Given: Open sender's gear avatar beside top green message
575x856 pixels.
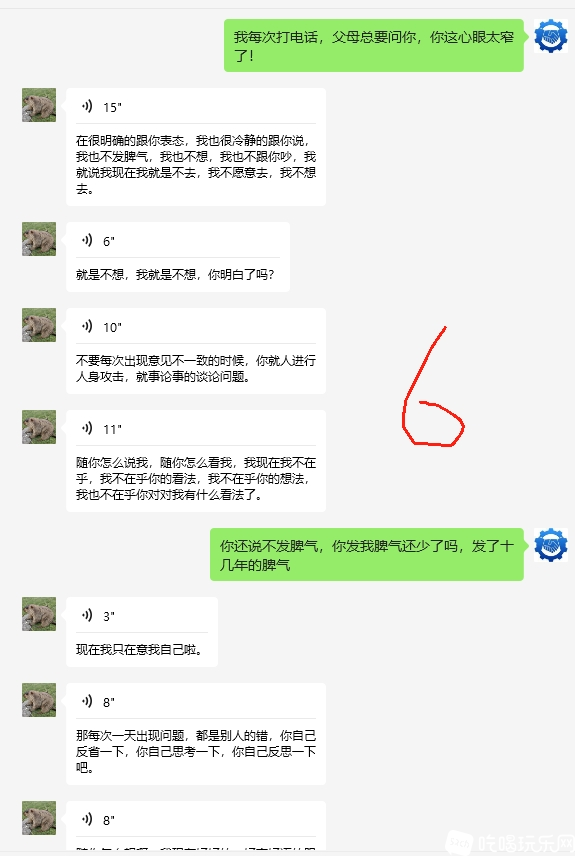Looking at the screenshot, I should [x=550, y=36].
